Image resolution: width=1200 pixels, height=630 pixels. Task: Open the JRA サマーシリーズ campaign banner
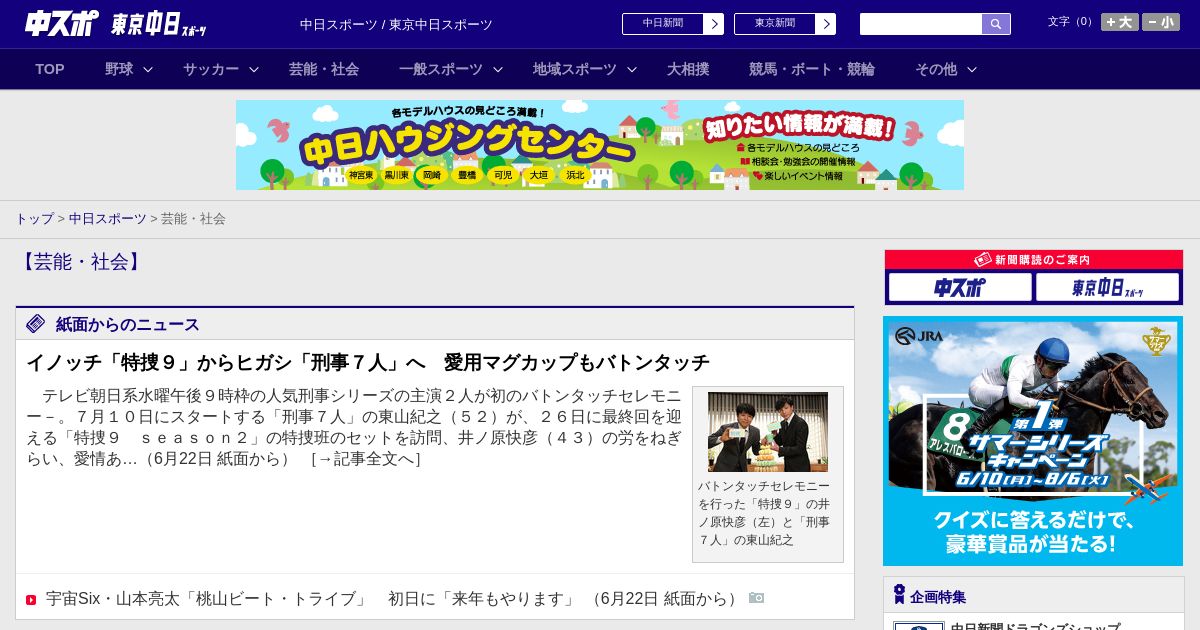[1033, 441]
